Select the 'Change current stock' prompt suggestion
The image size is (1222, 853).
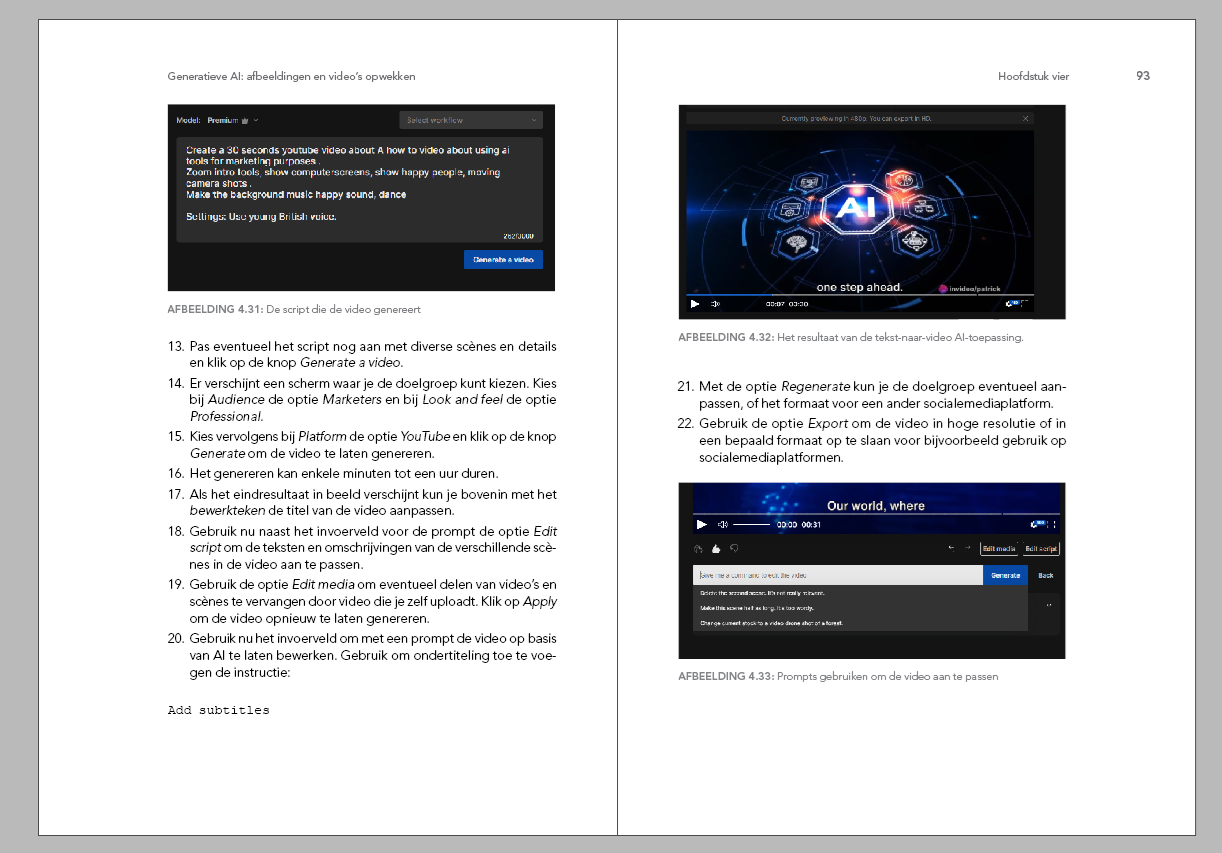[770, 622]
